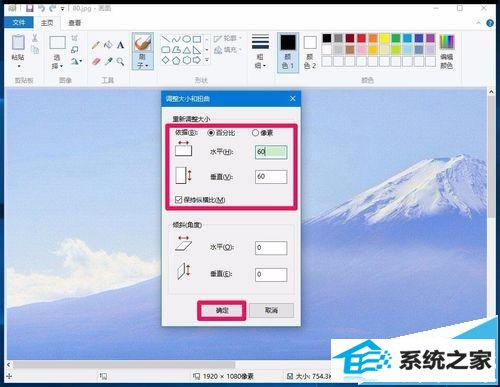
Task: Pick the red color swatch
Action: [x=361, y=38]
